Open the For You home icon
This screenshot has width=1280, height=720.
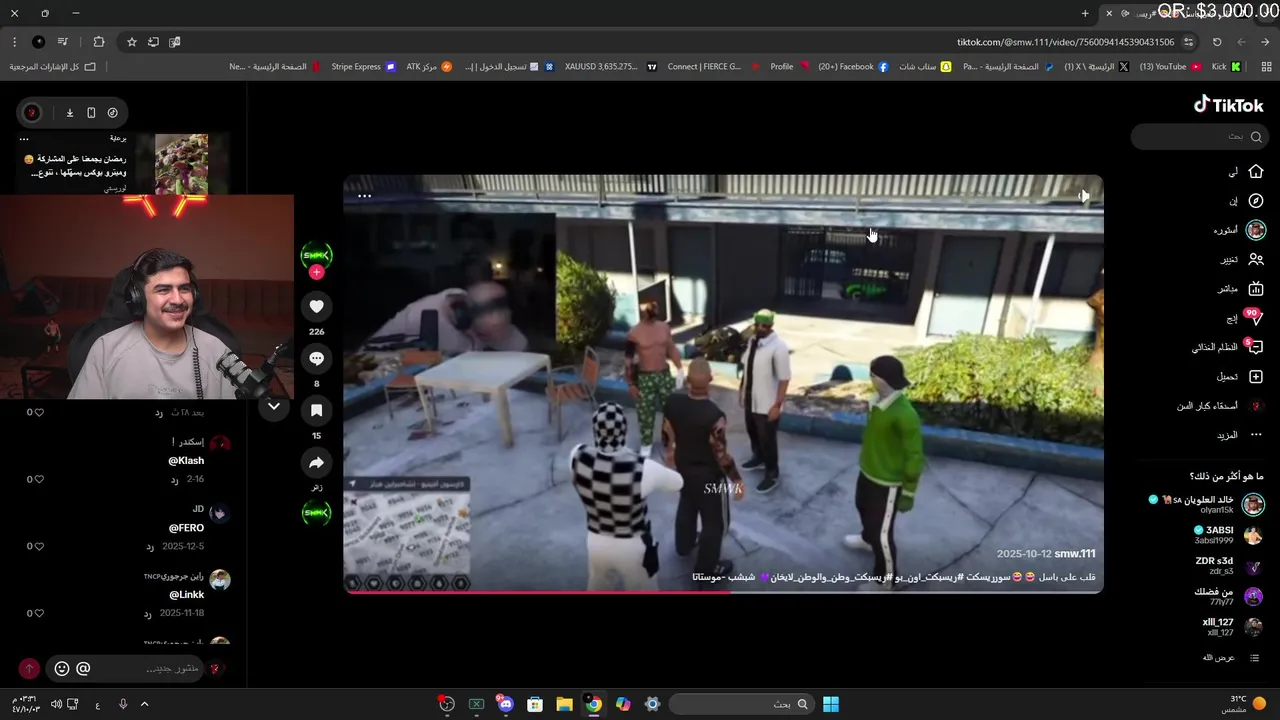pyautogui.click(x=1256, y=172)
